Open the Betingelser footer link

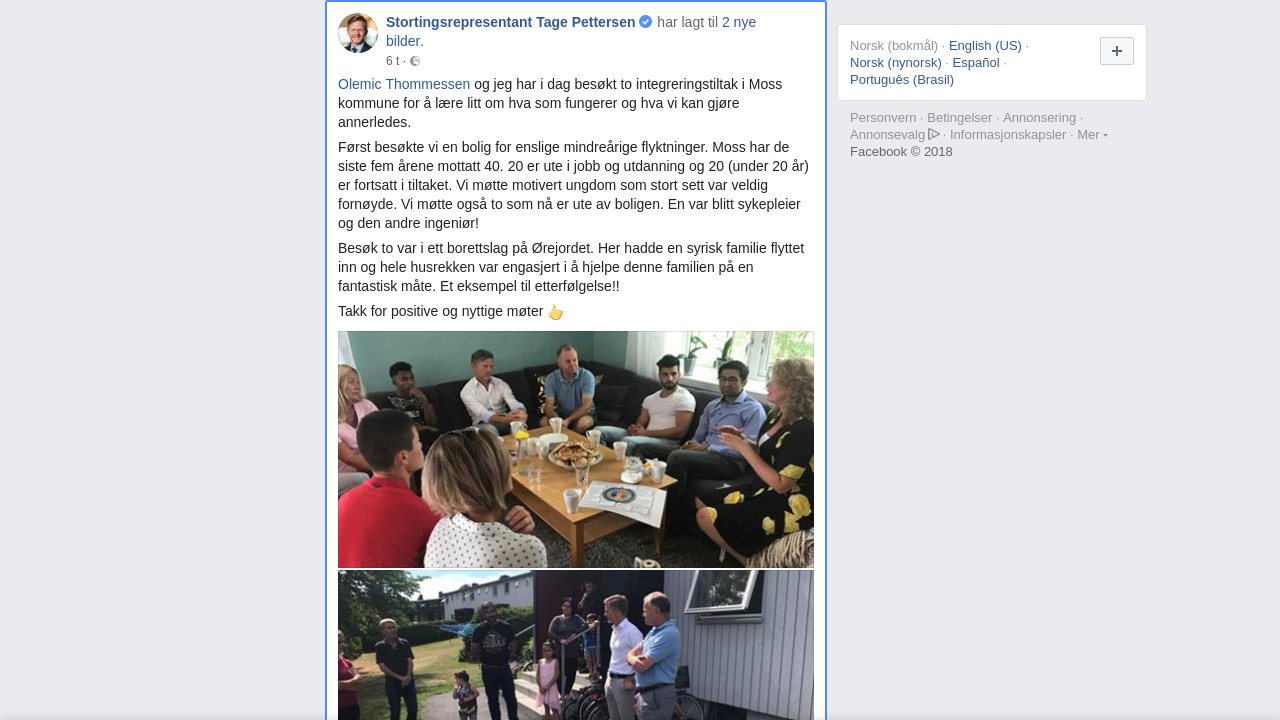[960, 118]
